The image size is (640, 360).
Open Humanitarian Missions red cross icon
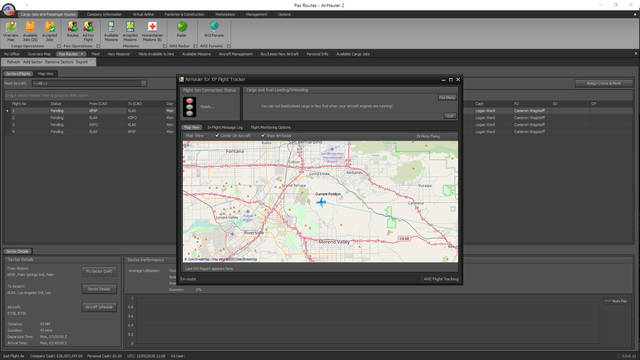(152, 31)
